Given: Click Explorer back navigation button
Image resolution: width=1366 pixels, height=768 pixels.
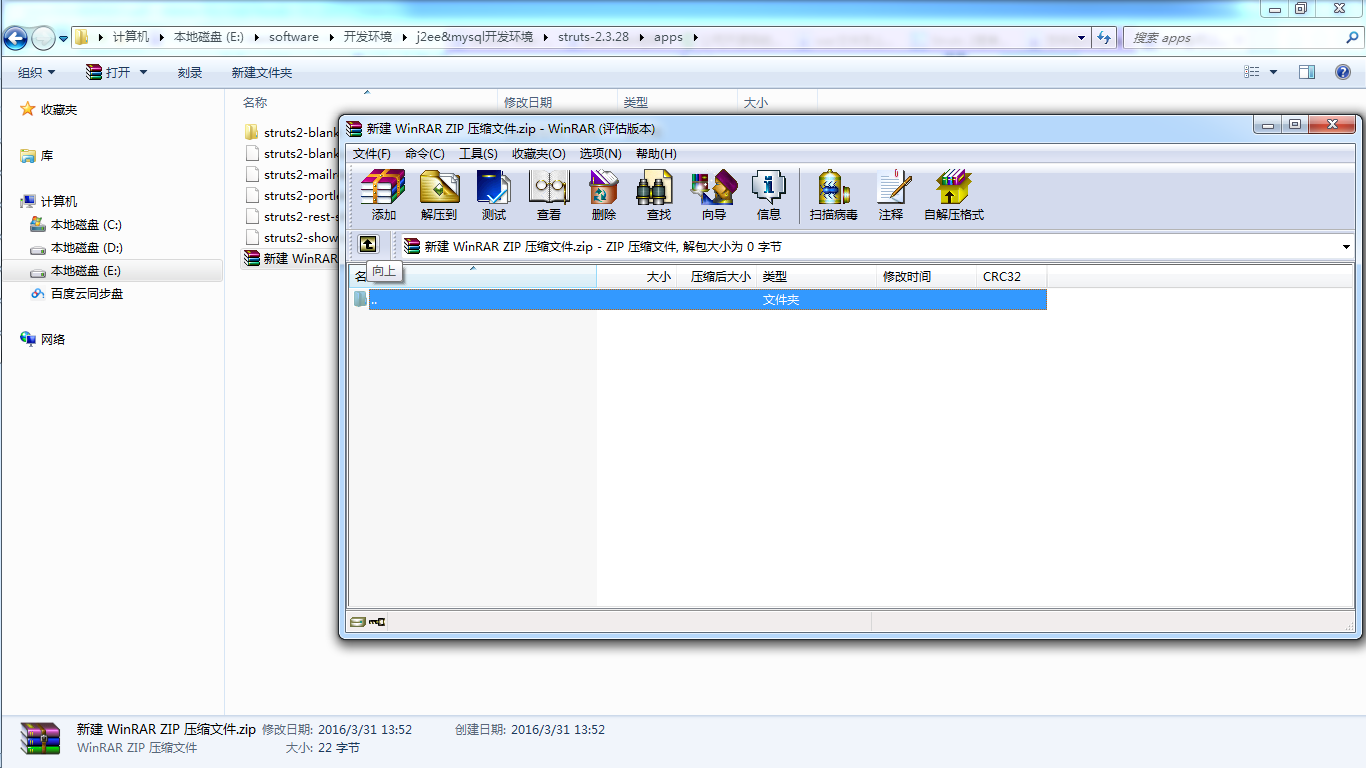Looking at the screenshot, I should [15, 38].
